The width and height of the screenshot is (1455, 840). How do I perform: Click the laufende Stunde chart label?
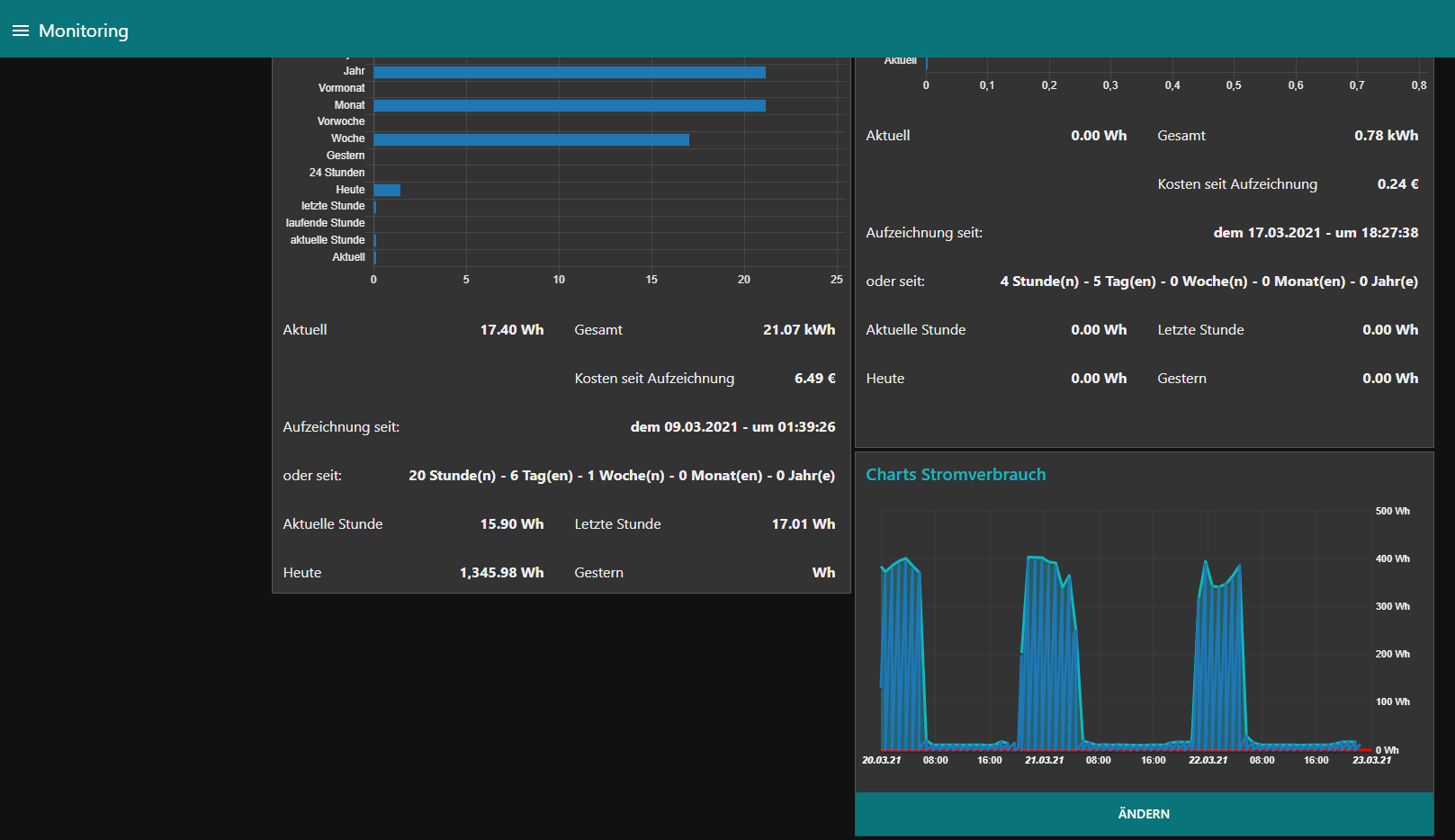coord(325,223)
